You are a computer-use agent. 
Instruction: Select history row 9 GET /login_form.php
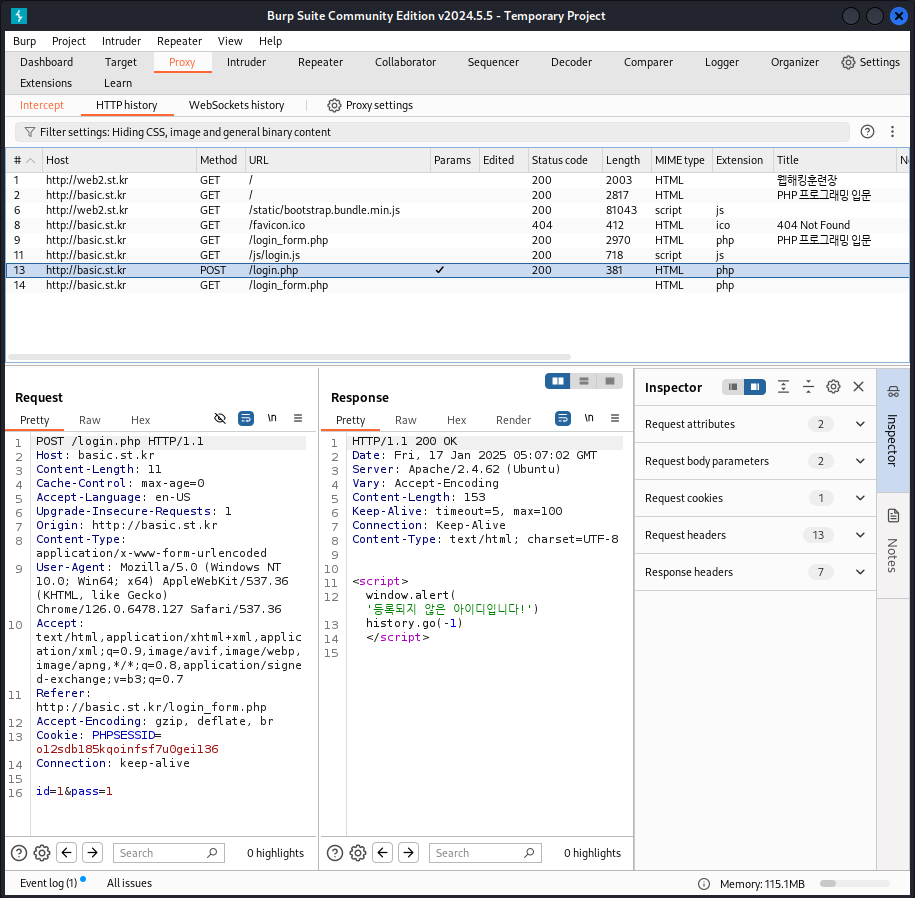[458, 240]
